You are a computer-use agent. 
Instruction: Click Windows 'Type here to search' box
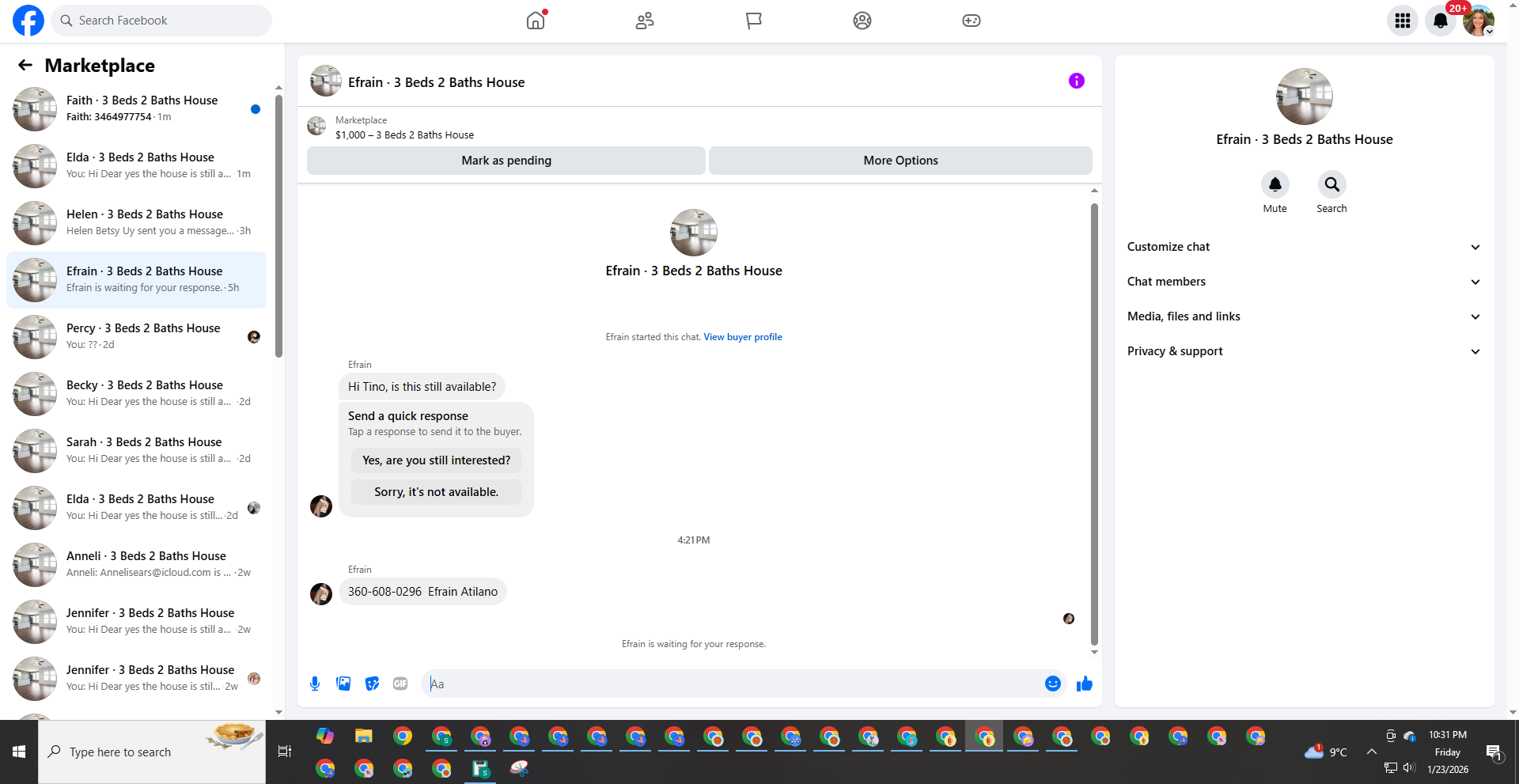click(x=152, y=752)
